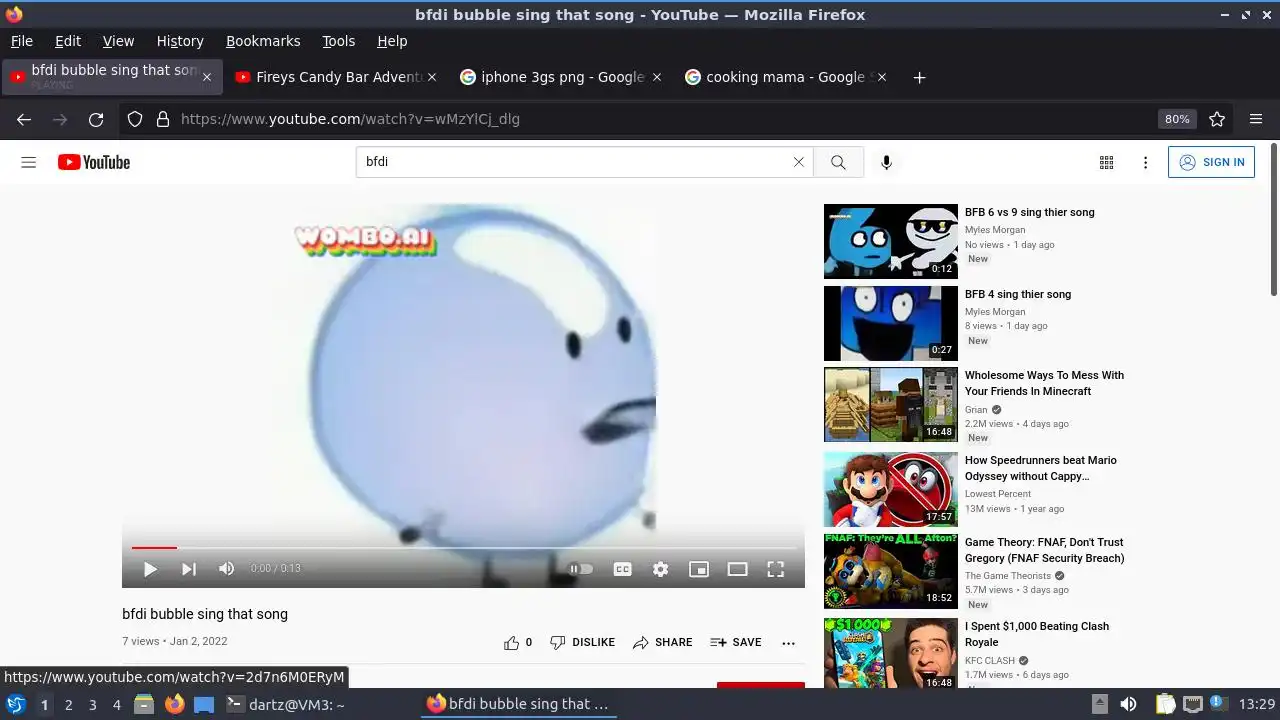Open the file manager taskbar launcher
This screenshot has width=1280, height=720.
(x=143, y=704)
